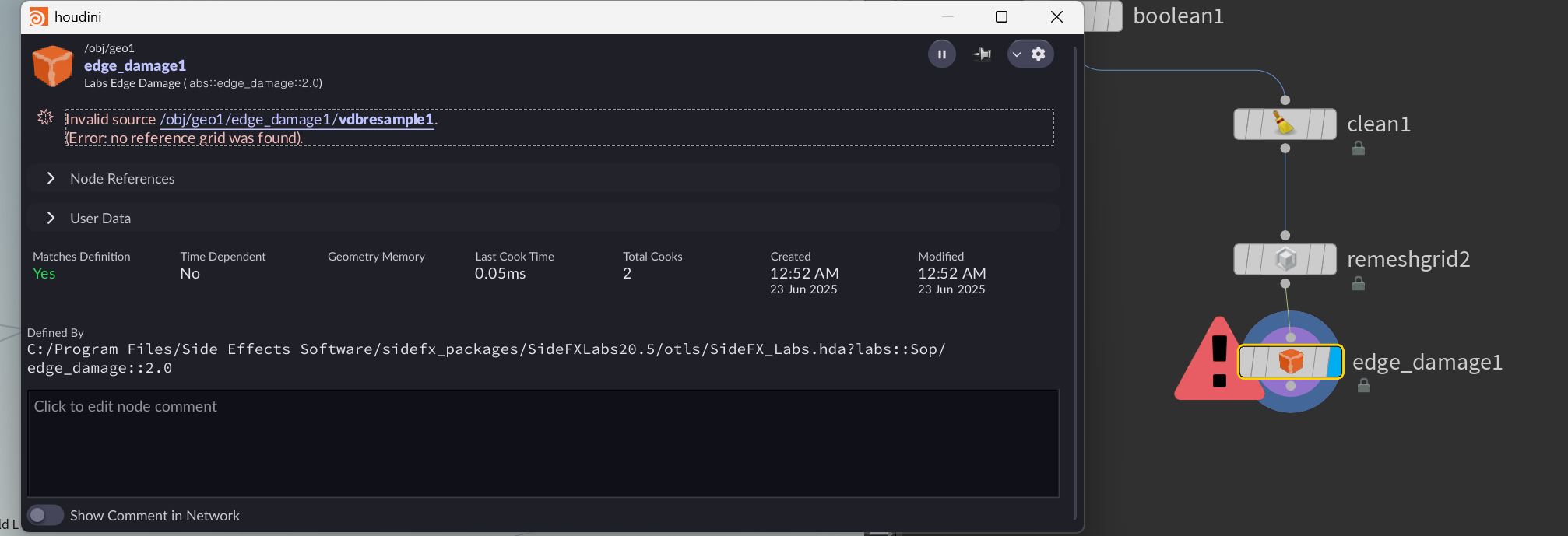Screen dimensions: 1568x536
Task: Click the remeshgrid2 input connector dot
Action: [1285, 235]
